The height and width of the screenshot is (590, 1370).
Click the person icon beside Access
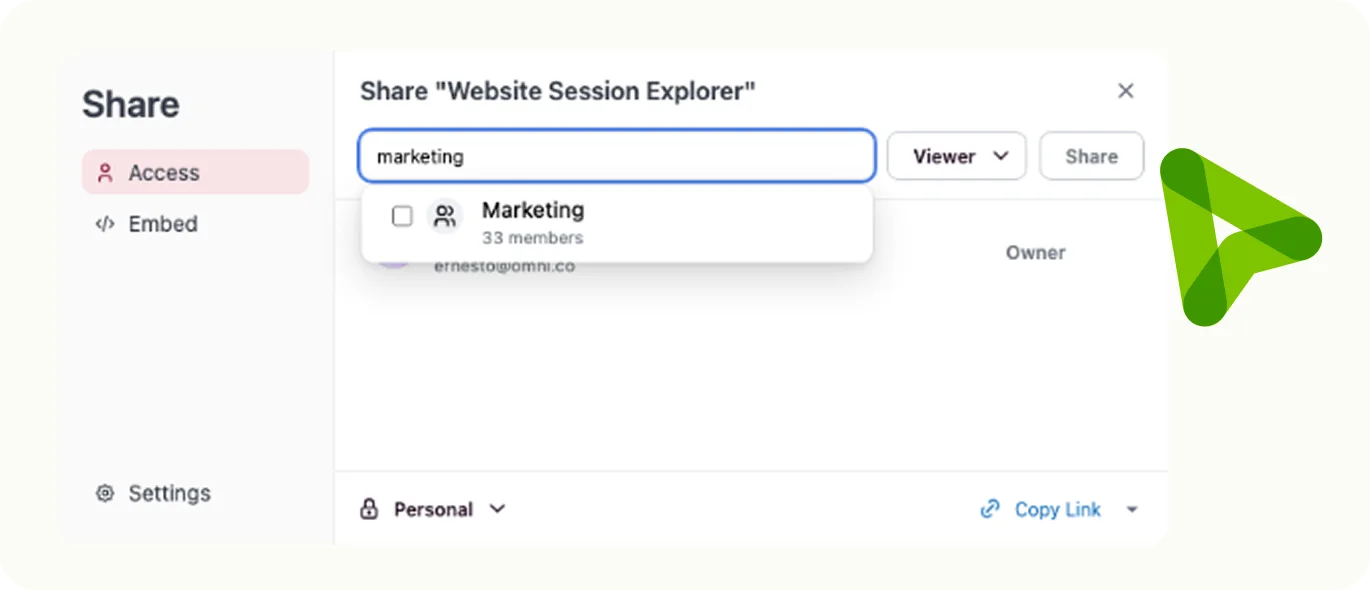tap(105, 173)
